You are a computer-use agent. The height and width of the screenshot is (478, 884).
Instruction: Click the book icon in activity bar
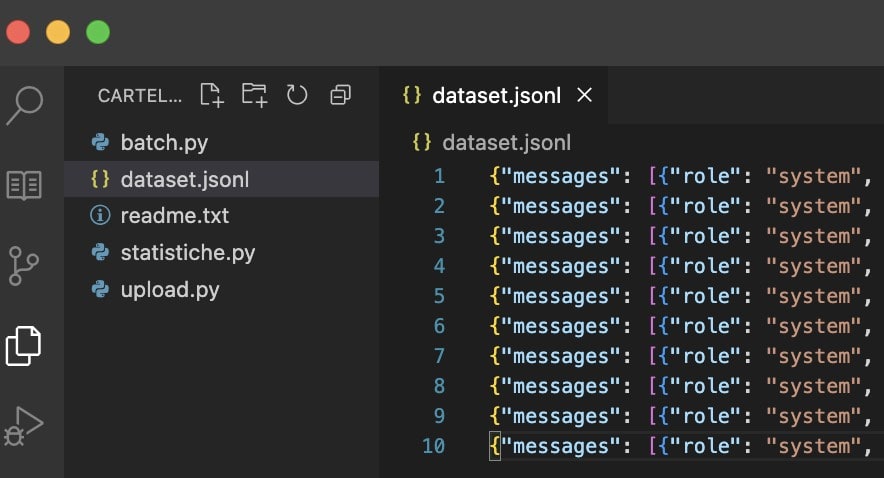click(24, 186)
